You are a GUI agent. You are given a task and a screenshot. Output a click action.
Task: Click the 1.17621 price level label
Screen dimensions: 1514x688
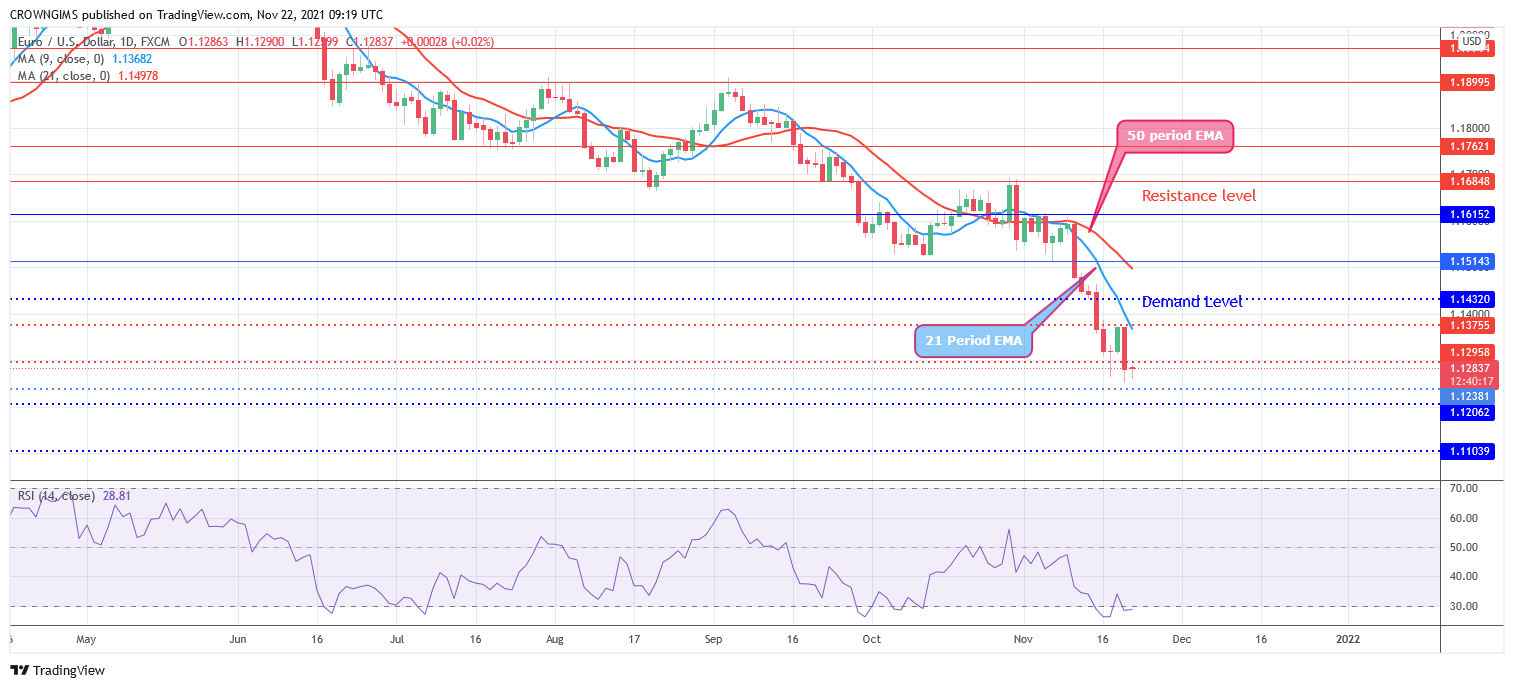(x=1467, y=146)
